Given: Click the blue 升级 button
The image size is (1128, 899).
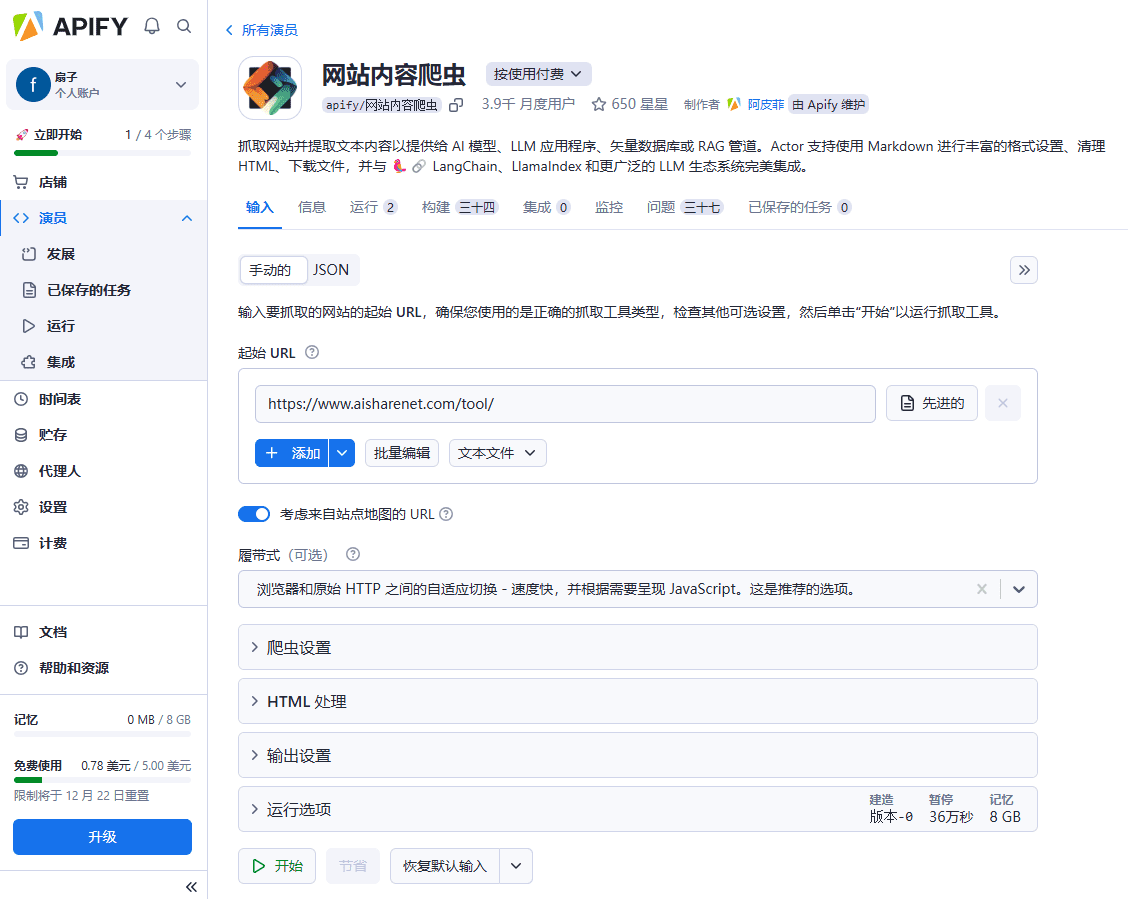Looking at the screenshot, I should 102,837.
